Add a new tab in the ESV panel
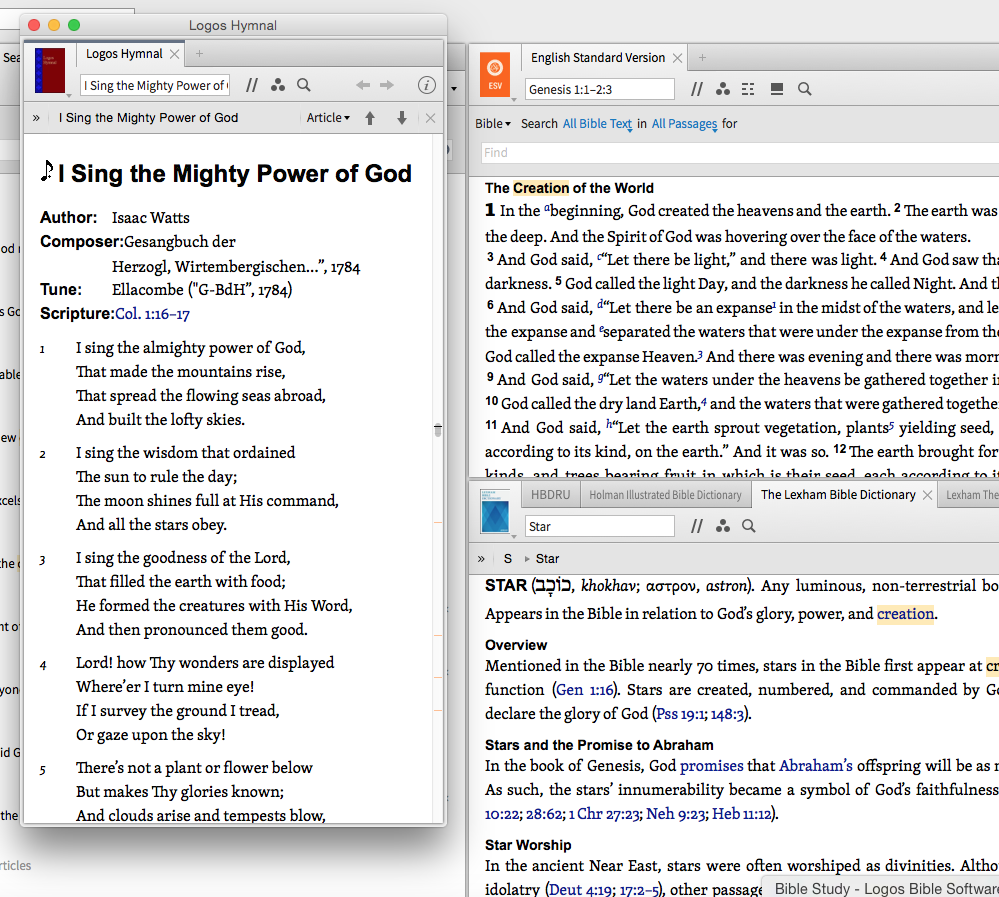 click(702, 58)
